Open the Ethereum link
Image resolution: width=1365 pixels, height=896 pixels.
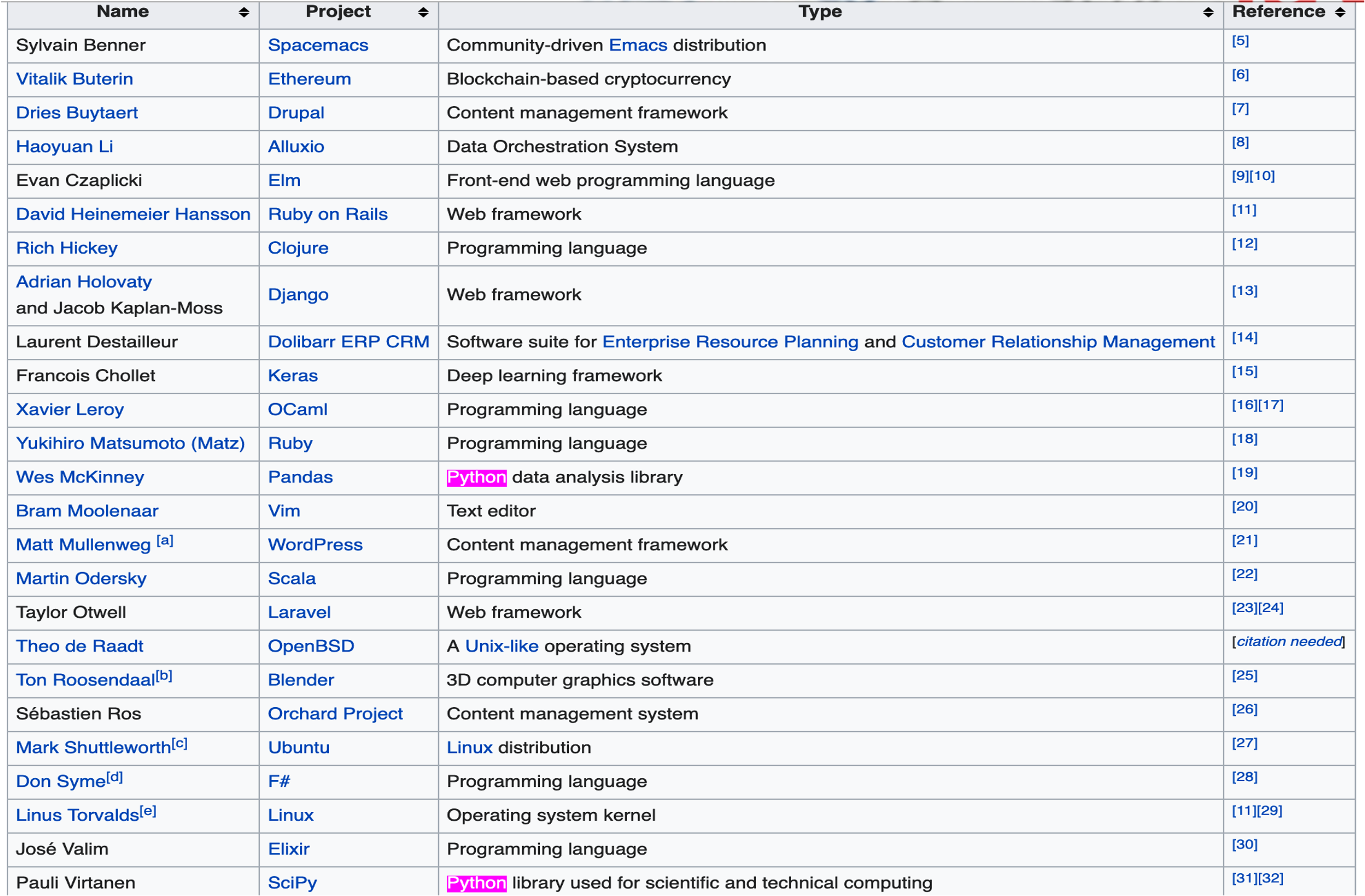(x=309, y=79)
